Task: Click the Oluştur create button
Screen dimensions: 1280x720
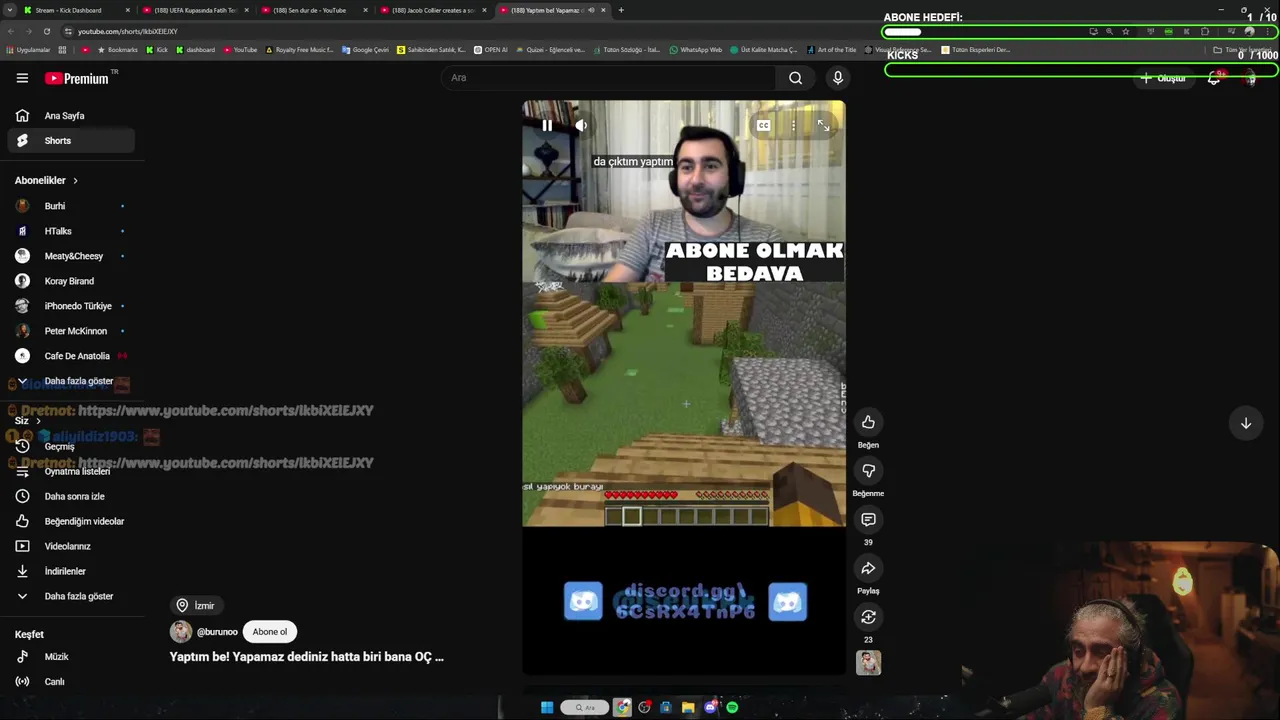Action: (1164, 78)
